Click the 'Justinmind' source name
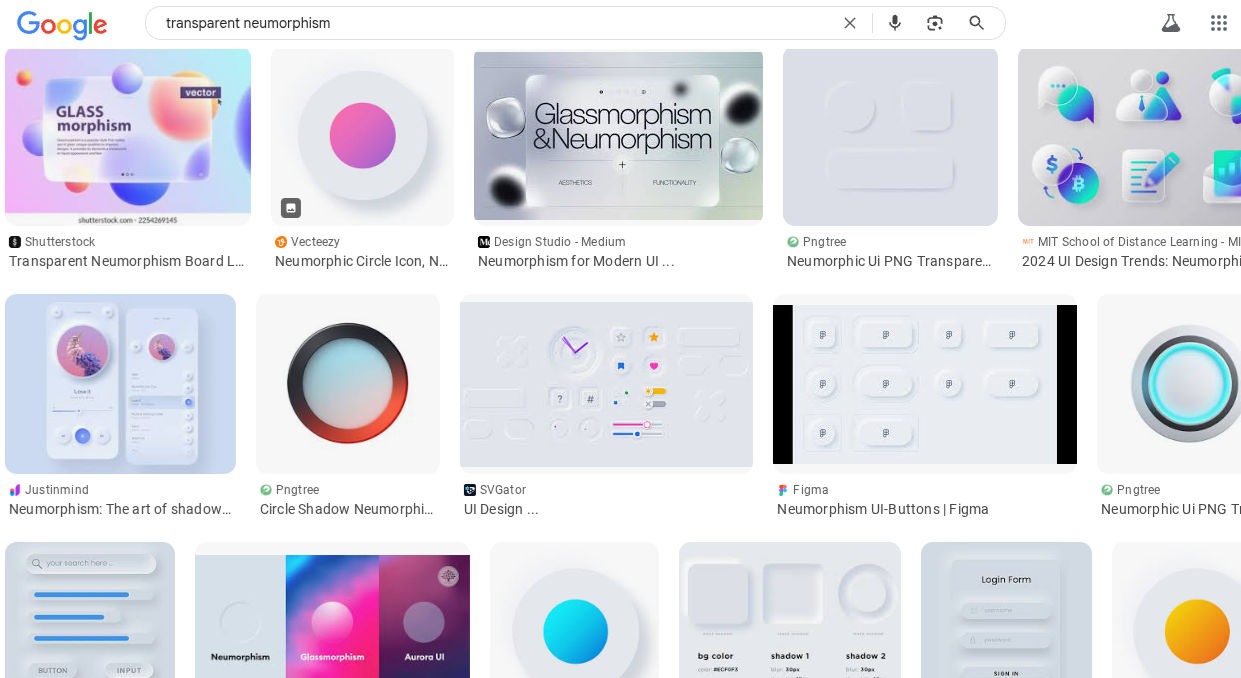Image resolution: width=1241 pixels, height=678 pixels. pos(57,490)
